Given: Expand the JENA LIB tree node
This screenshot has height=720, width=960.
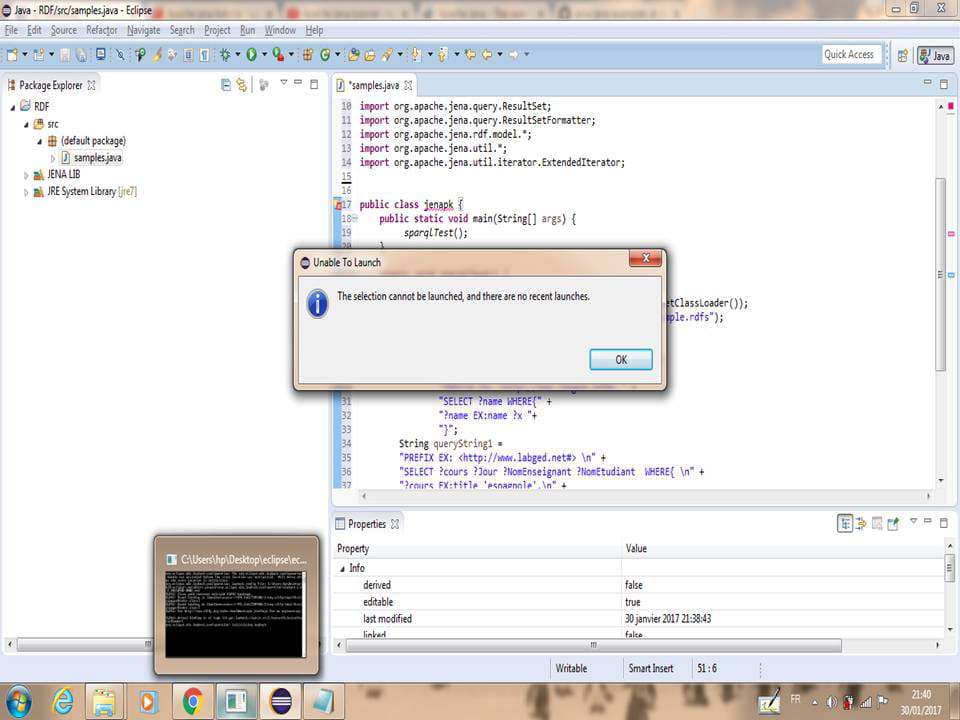Looking at the screenshot, I should coord(27,175).
